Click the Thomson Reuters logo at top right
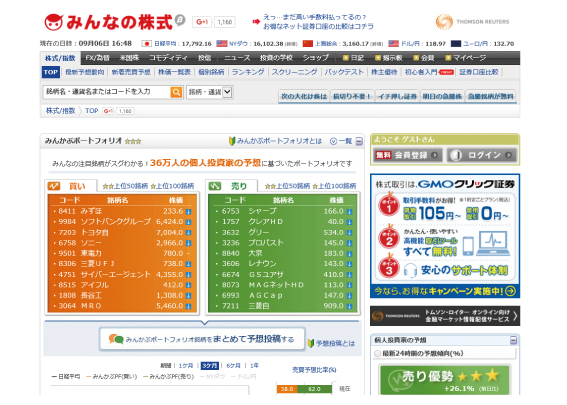The image size is (567, 405). pyautogui.click(x=472, y=22)
